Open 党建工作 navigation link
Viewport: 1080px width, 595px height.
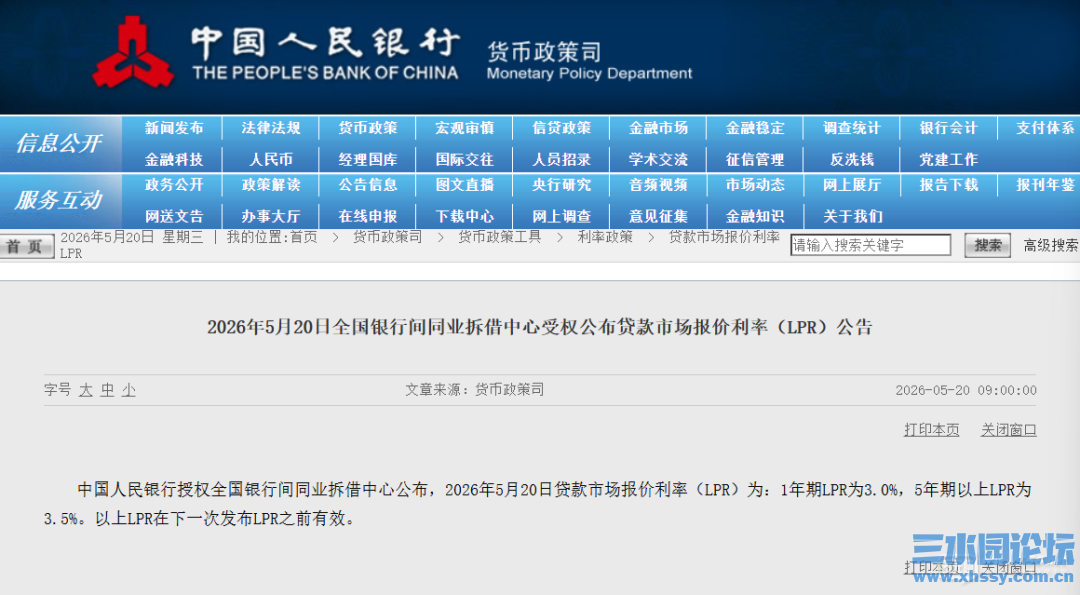coord(948,160)
